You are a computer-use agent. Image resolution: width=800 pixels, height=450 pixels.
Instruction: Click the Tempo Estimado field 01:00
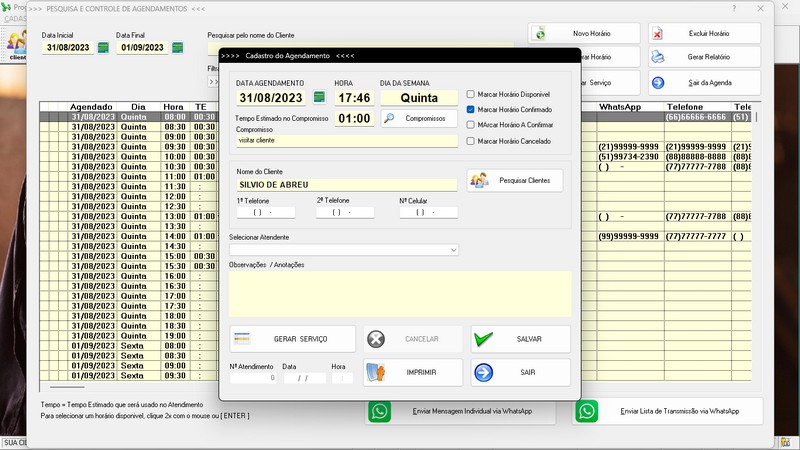tap(354, 118)
